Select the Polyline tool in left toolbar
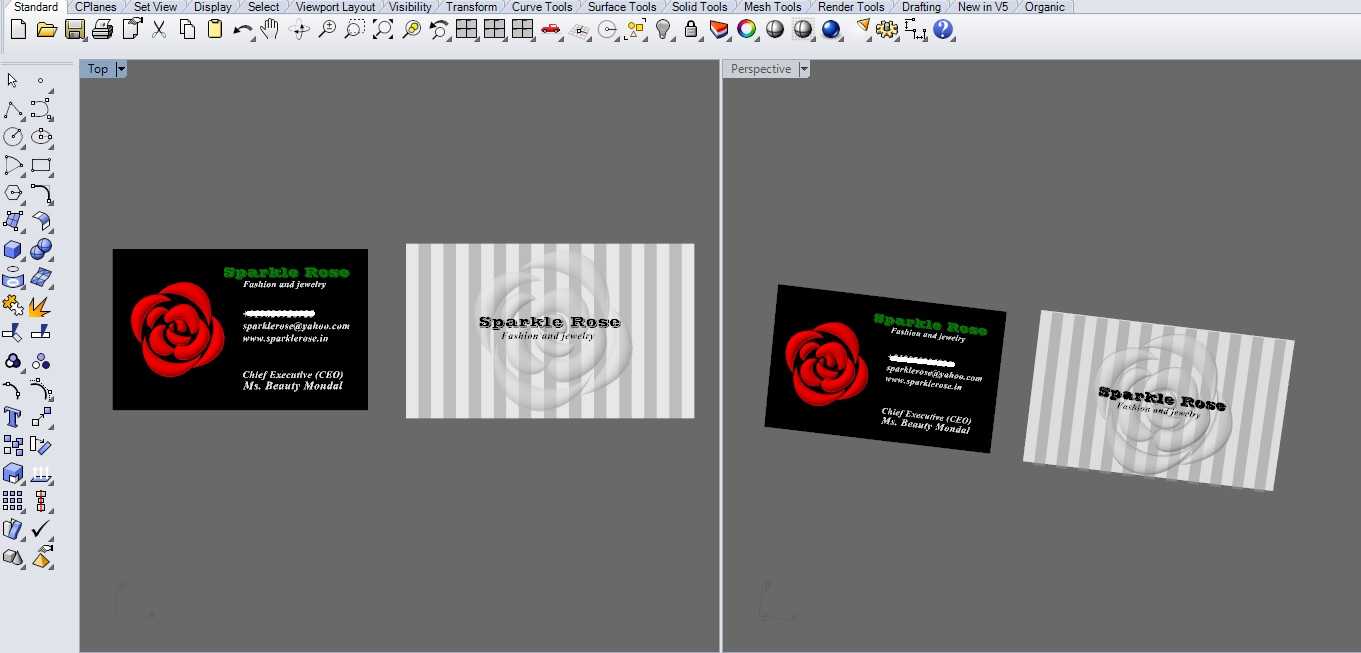Viewport: 1361px width, 653px height. point(13,109)
